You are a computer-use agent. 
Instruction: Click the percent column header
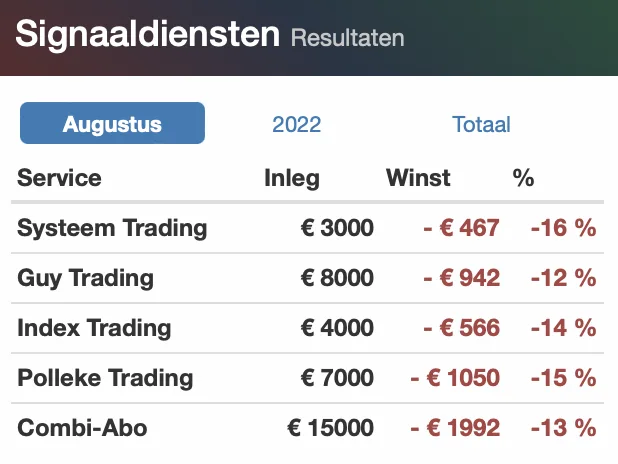point(523,178)
